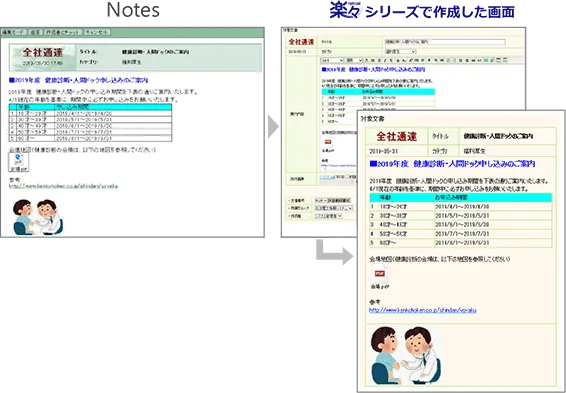
Task: Toggle the checkbox in the attachment row
Action: [347, 177]
